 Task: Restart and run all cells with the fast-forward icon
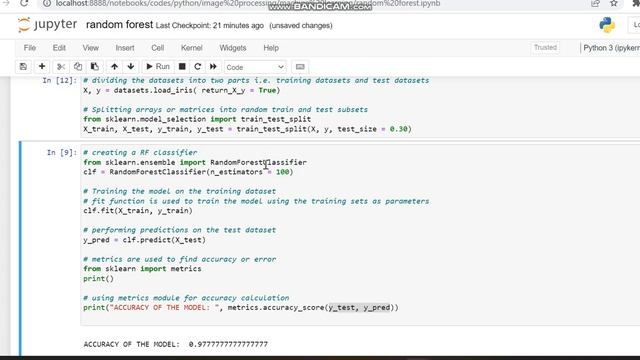[x=213, y=67]
